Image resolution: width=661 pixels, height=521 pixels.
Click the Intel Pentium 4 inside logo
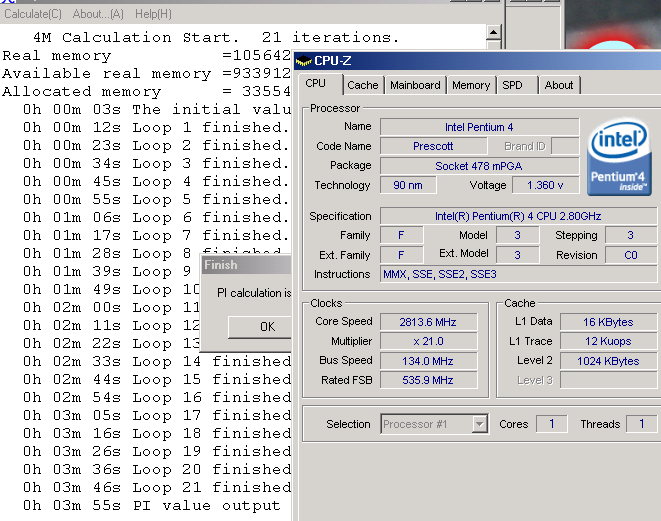coord(619,156)
